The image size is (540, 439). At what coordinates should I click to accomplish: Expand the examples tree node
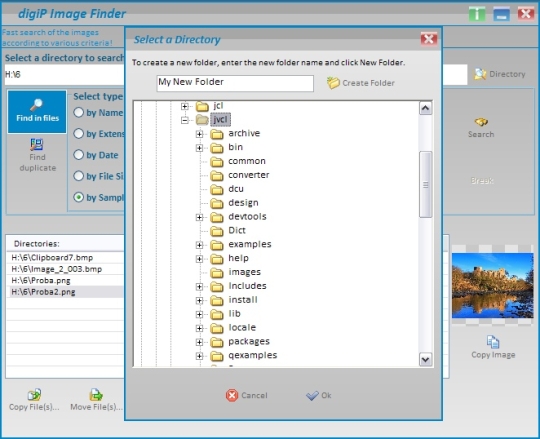(x=199, y=245)
